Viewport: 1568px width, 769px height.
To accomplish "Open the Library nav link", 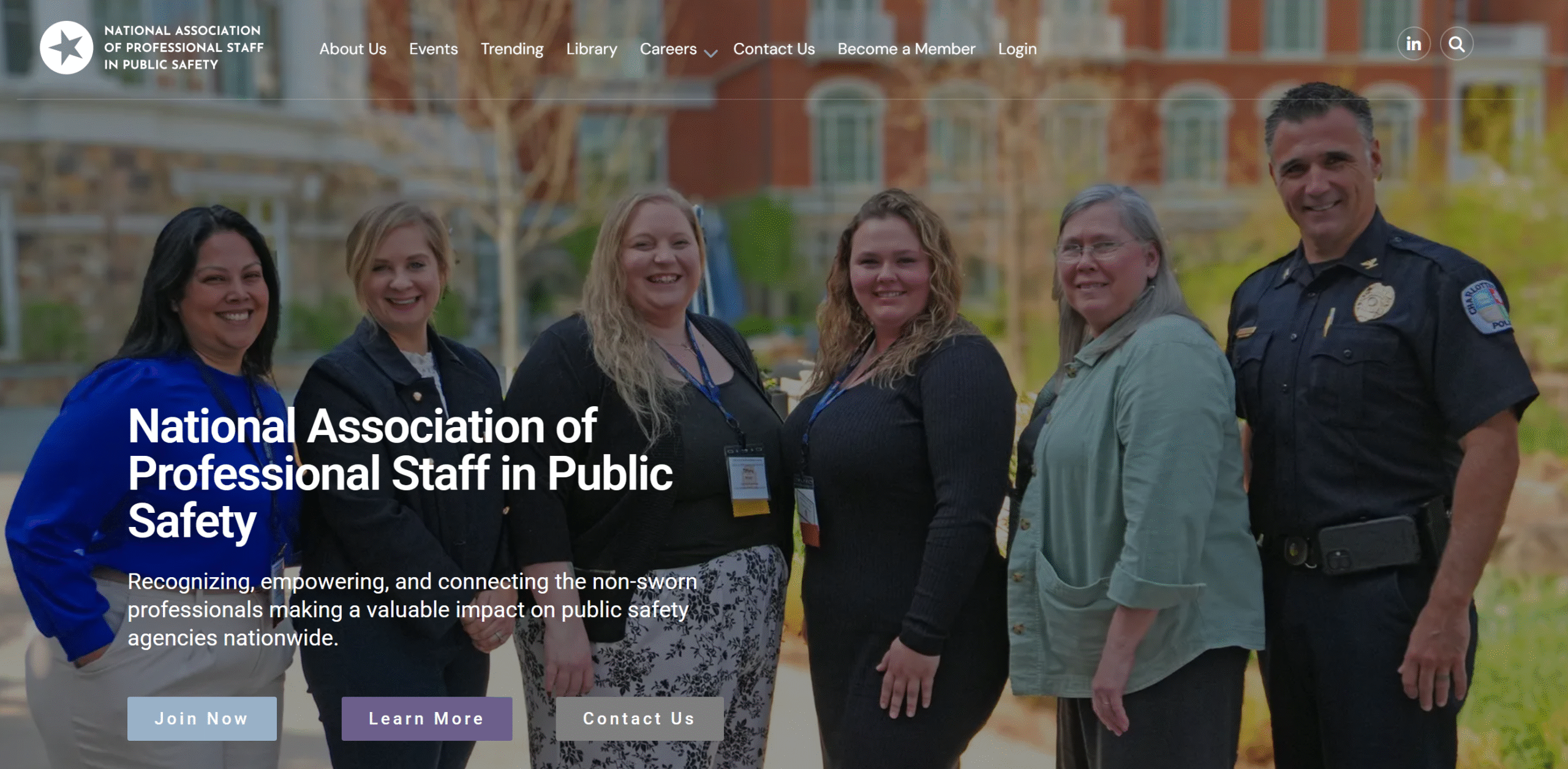I will (592, 49).
